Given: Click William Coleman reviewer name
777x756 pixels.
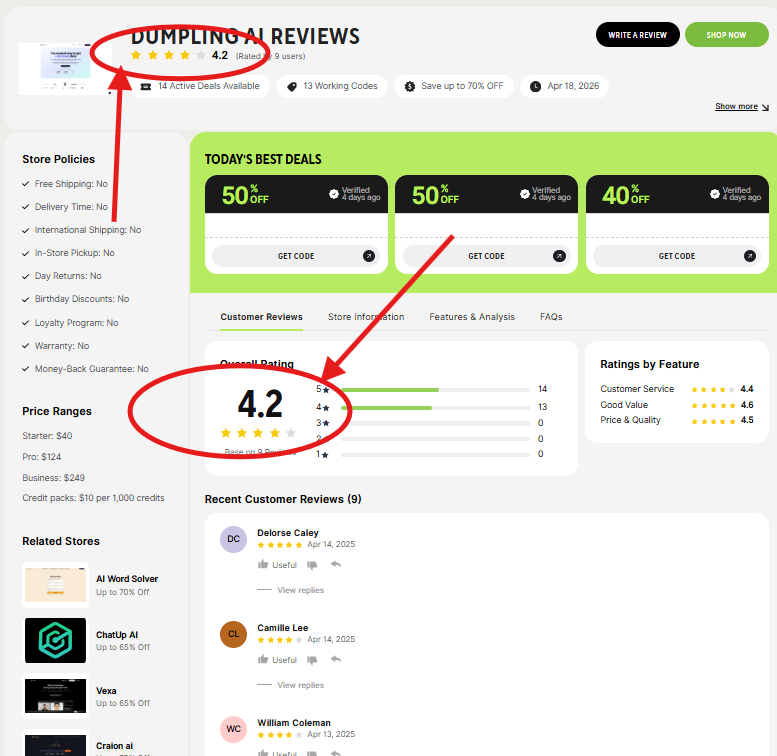Looking at the screenshot, I should [294, 723].
